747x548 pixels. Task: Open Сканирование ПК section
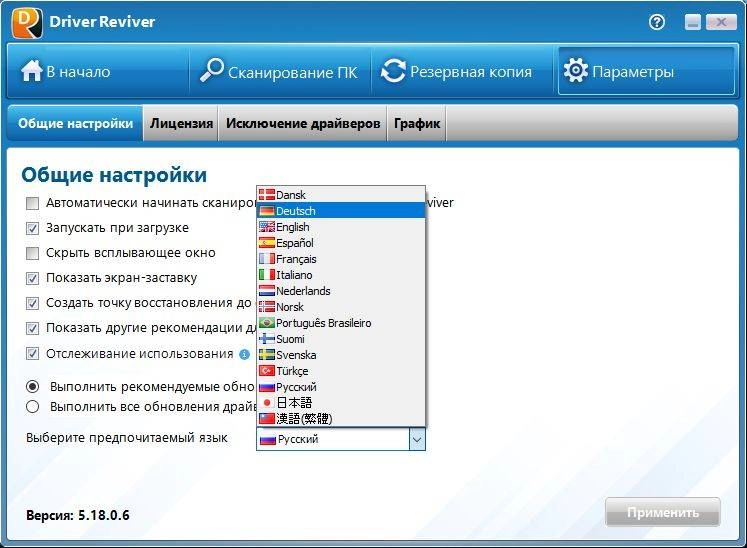pos(280,71)
